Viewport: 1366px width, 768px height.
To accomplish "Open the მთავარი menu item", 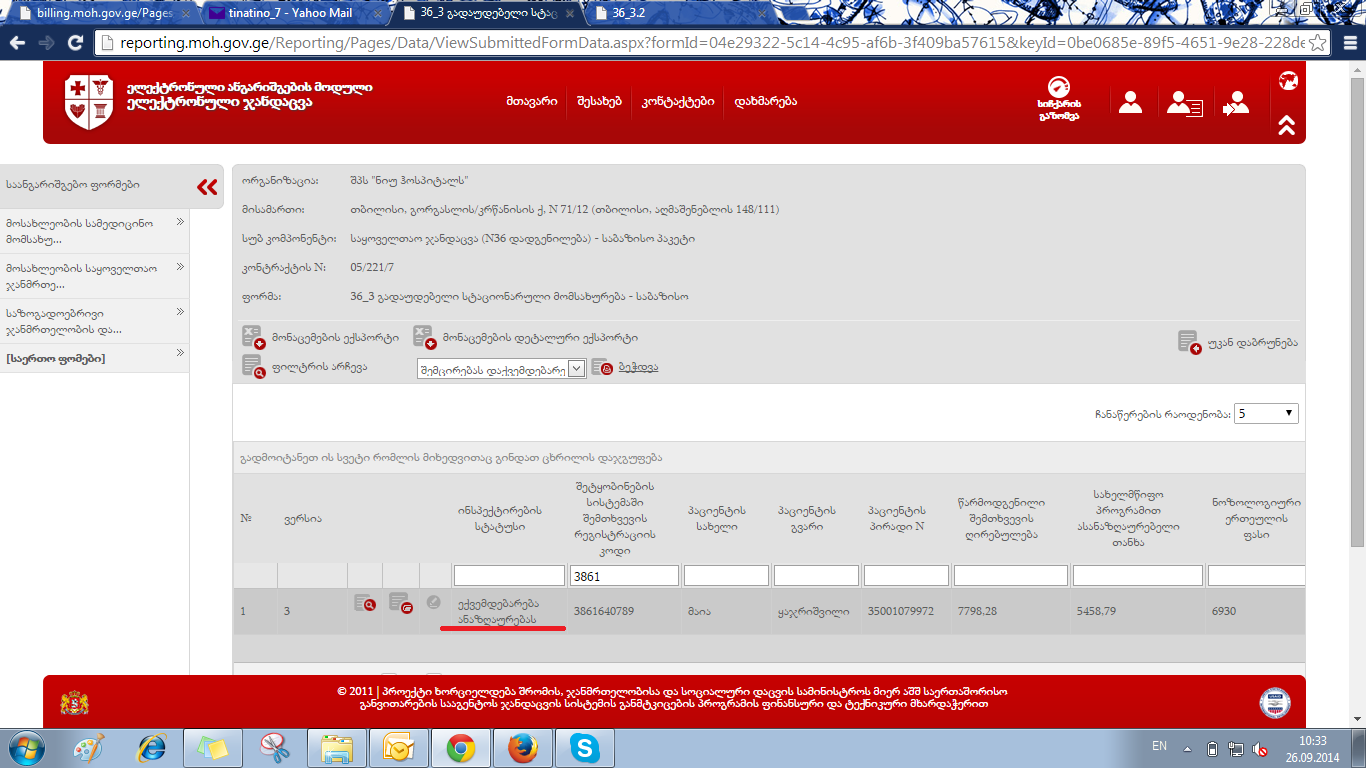I will pos(531,101).
